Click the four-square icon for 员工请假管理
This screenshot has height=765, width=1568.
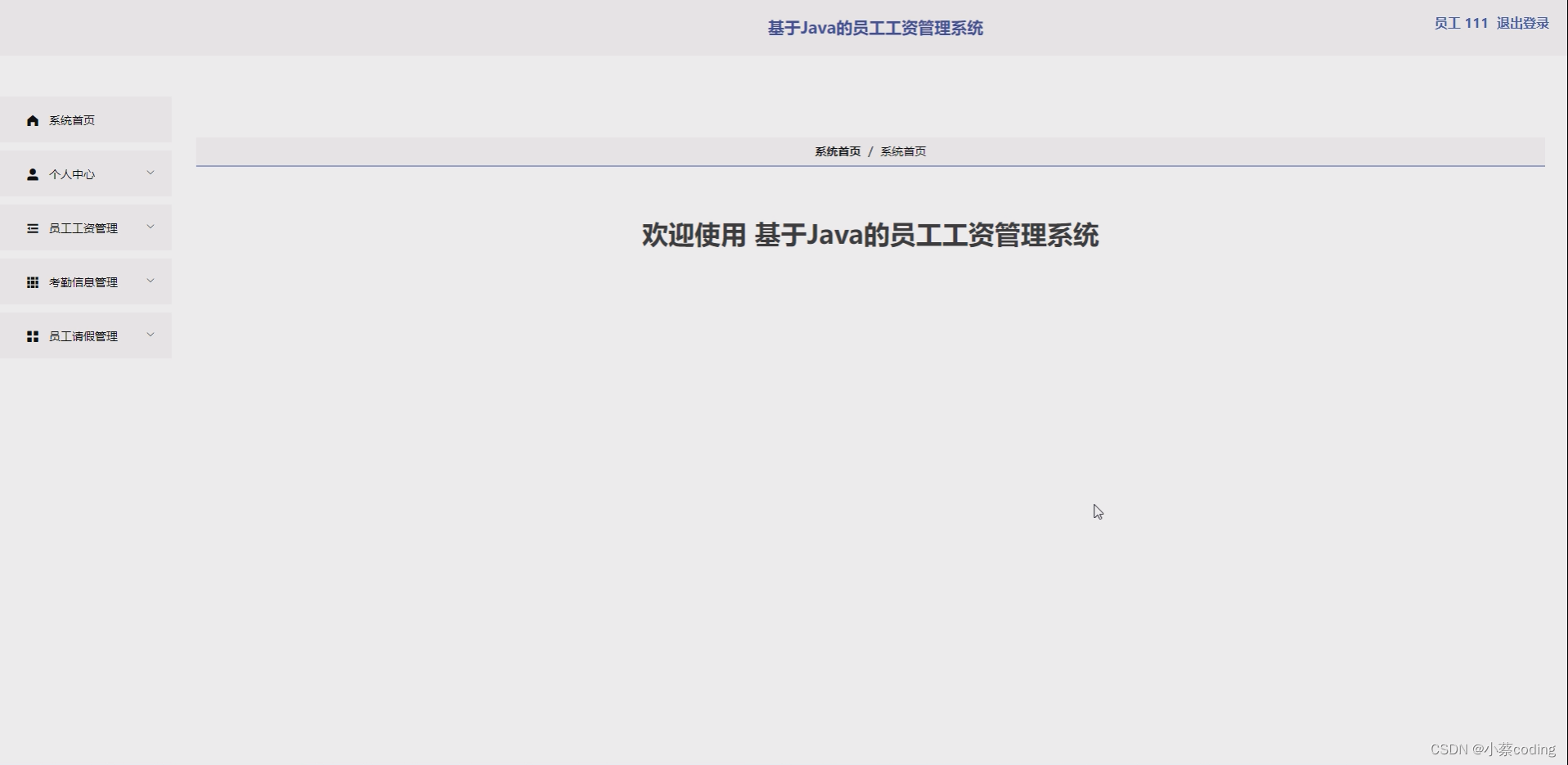point(33,336)
